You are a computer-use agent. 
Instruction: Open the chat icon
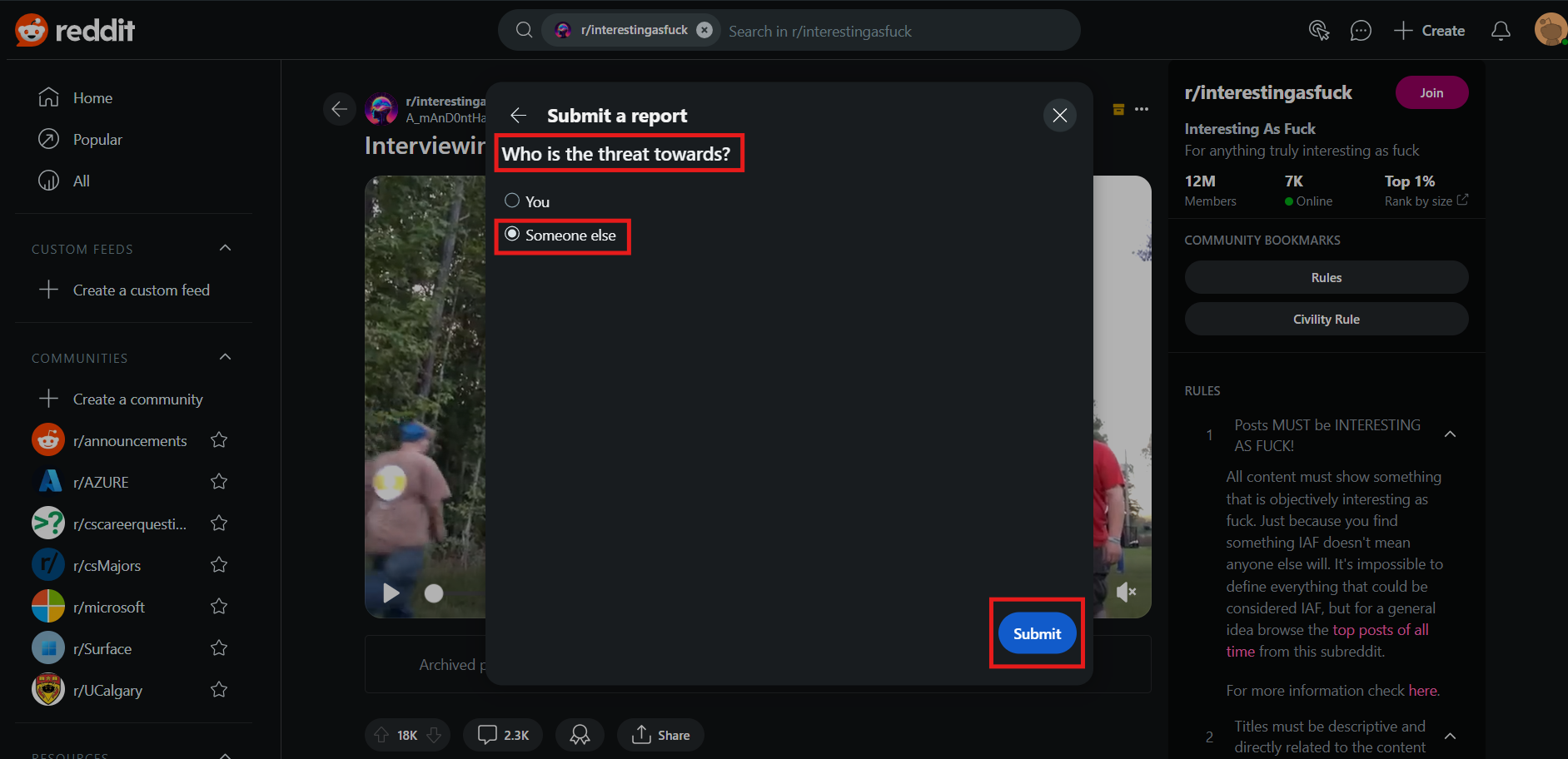(1361, 31)
